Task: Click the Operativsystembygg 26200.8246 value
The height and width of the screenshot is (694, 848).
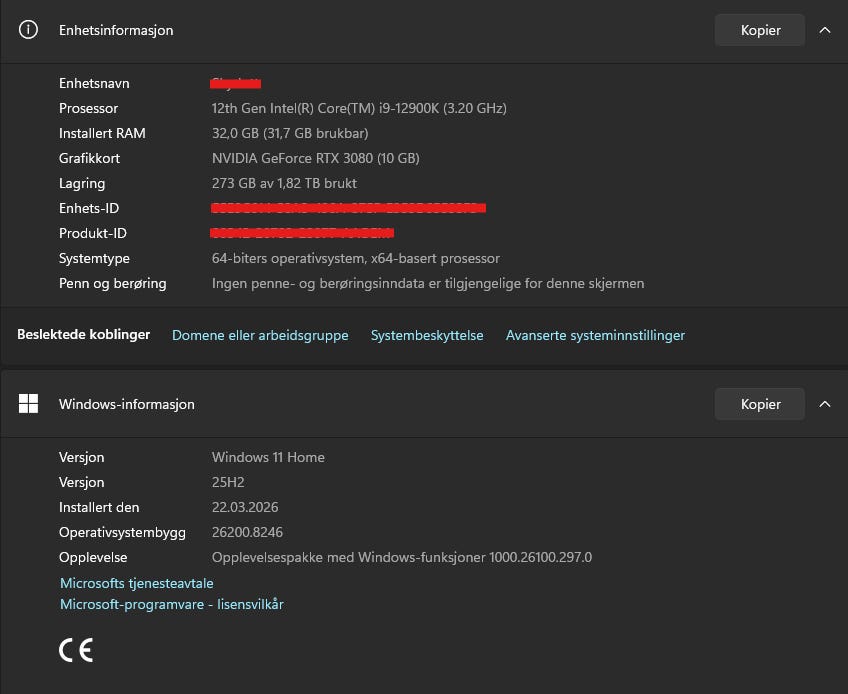Action: tap(247, 532)
